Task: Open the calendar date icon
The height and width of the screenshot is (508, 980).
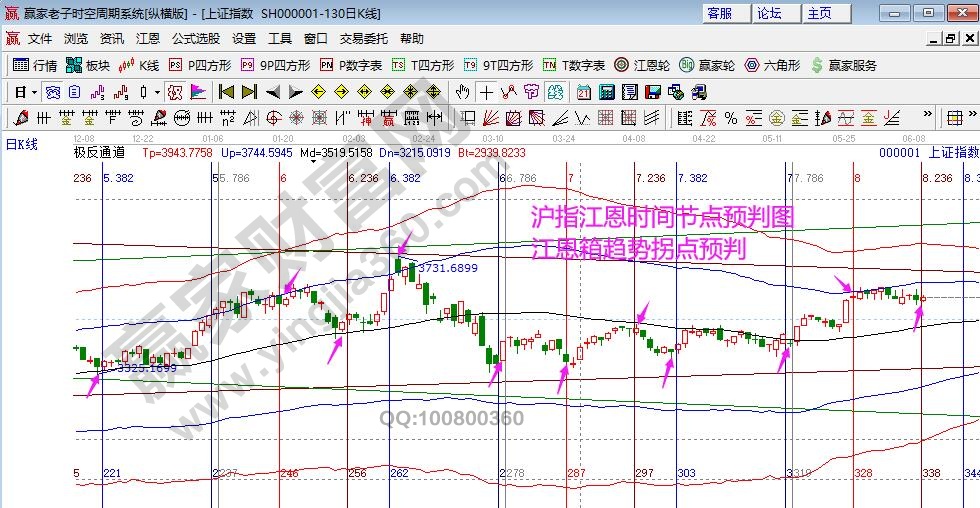Action: click(583, 92)
